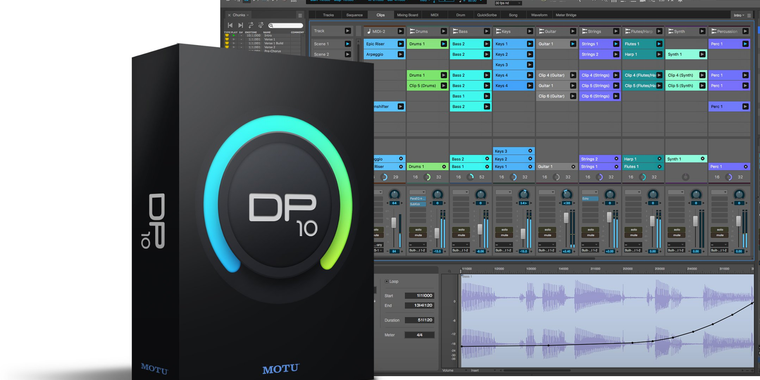The width and height of the screenshot is (760, 380).
Task: Click play arrow in Strings track header
Action: coord(616,31)
